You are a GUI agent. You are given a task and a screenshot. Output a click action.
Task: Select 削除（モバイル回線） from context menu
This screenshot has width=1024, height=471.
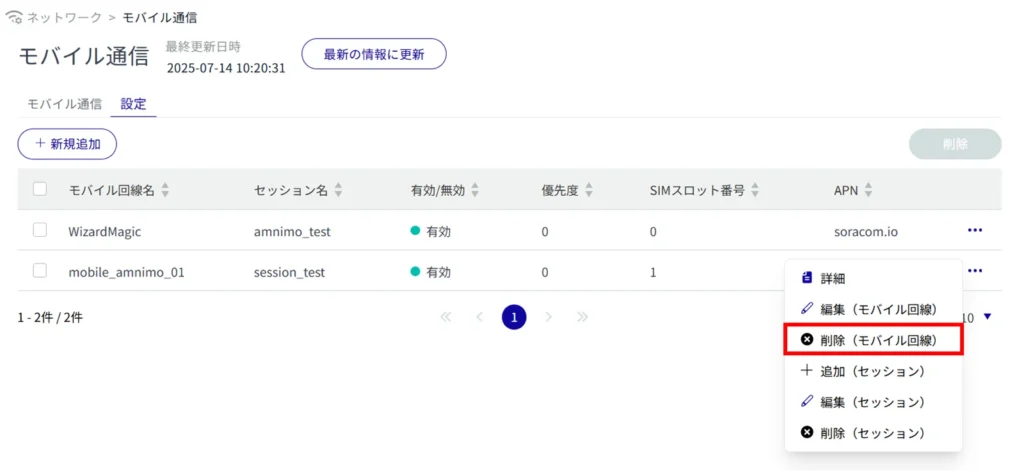(x=873, y=340)
